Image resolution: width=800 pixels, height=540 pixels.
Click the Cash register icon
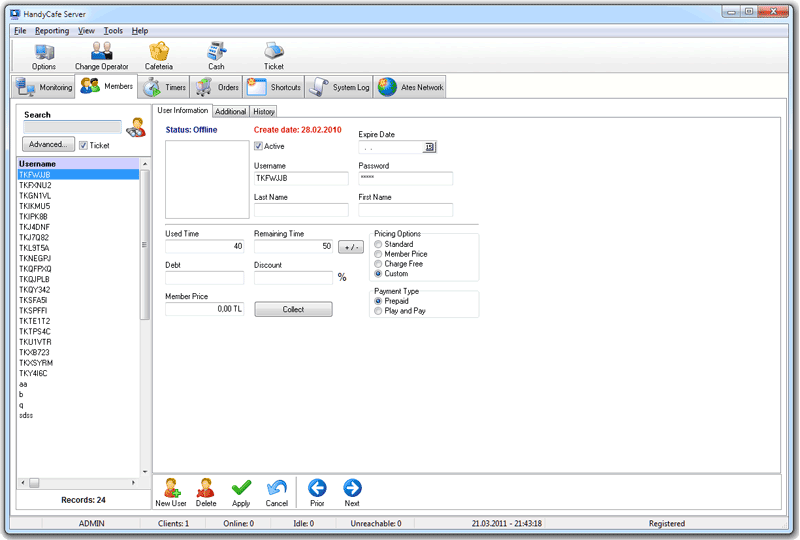coord(216,52)
